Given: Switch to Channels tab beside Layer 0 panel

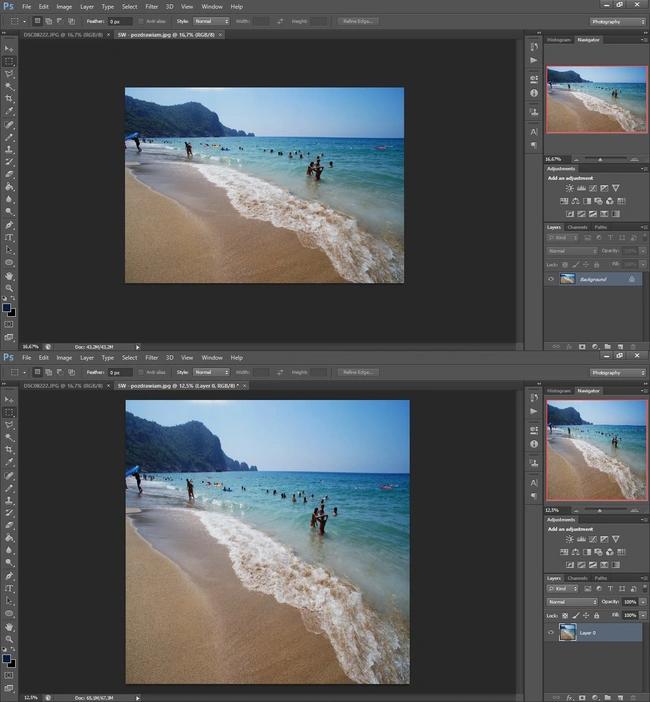Looking at the screenshot, I should pos(577,578).
